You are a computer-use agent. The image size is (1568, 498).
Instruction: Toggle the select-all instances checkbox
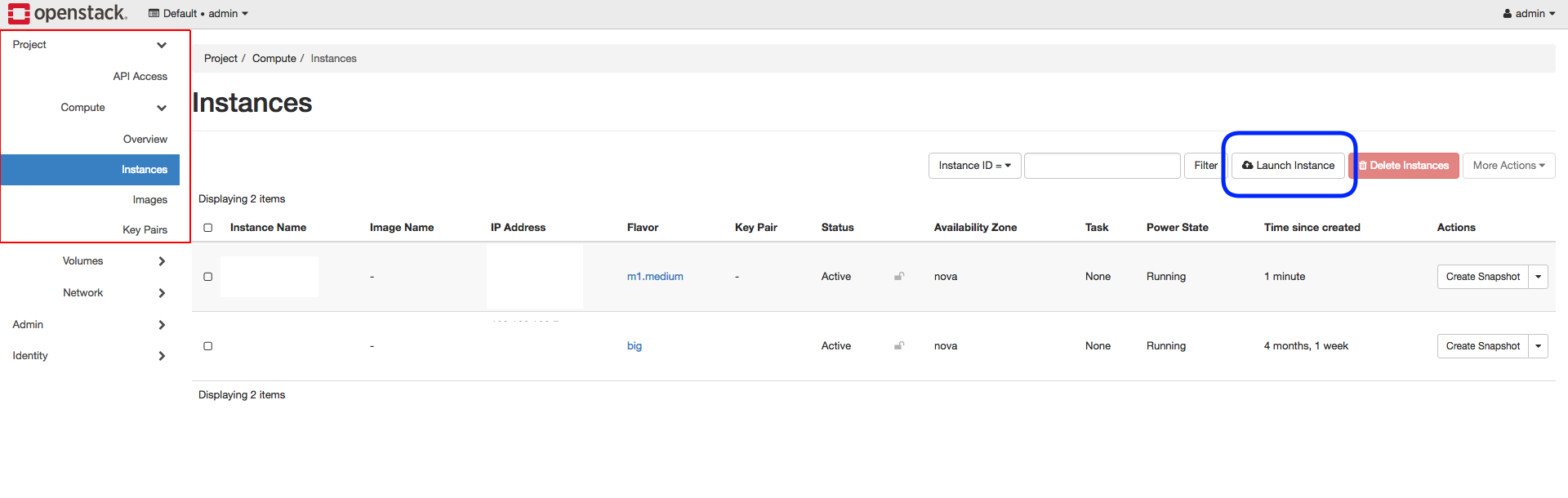click(x=208, y=228)
